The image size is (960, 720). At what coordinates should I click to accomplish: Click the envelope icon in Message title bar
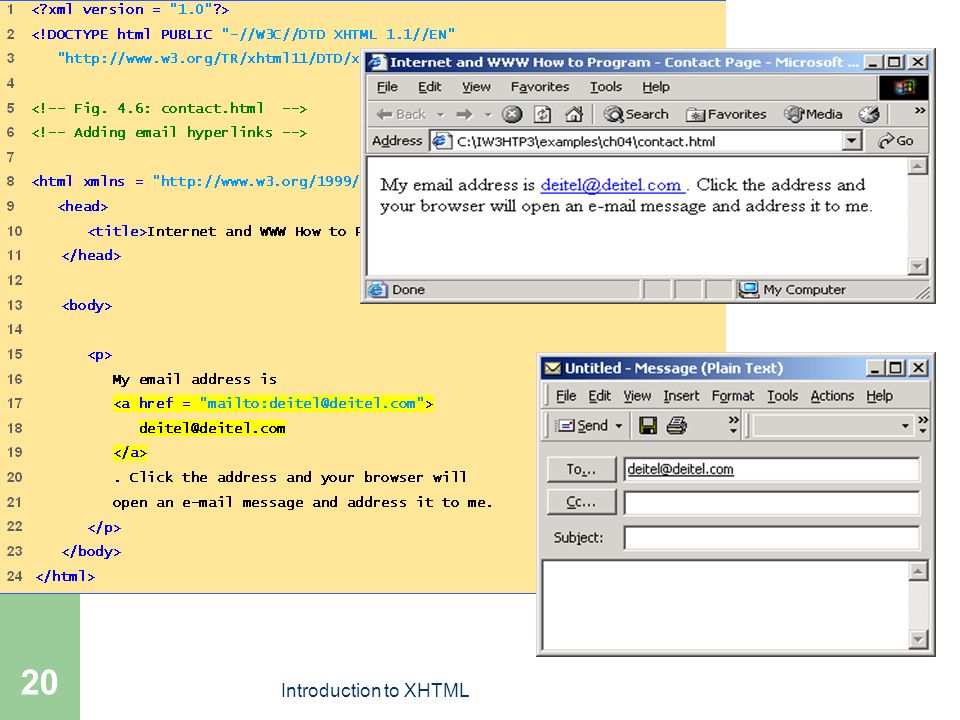(x=552, y=368)
